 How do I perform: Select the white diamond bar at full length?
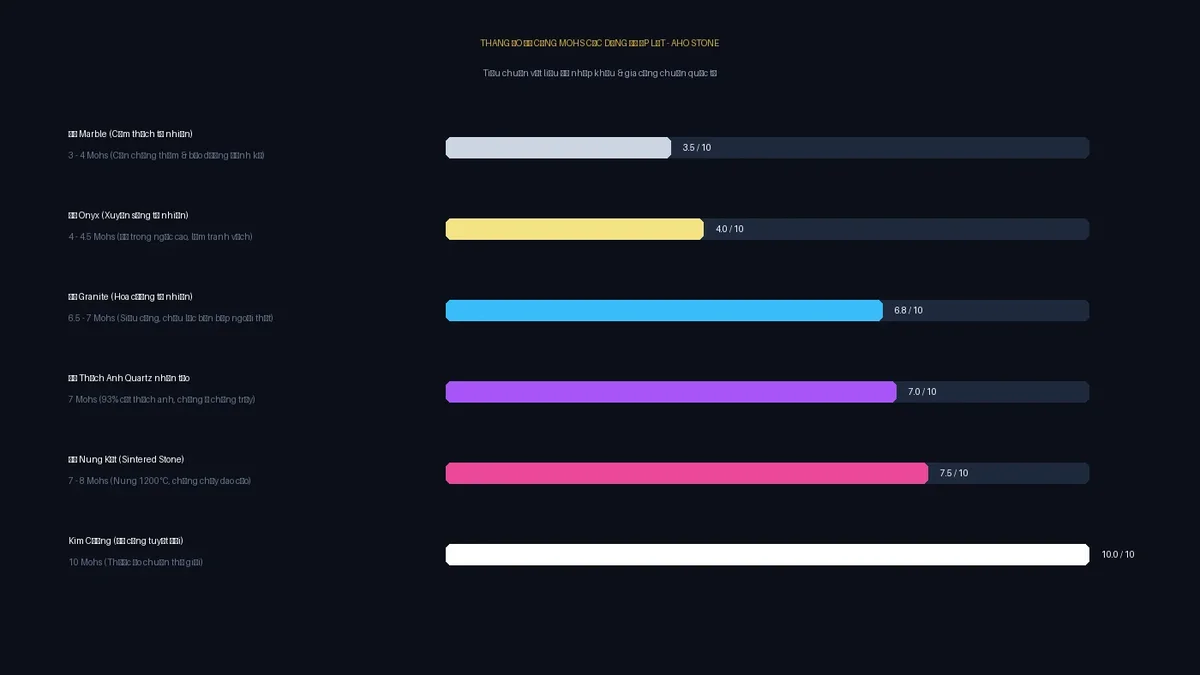pos(767,554)
